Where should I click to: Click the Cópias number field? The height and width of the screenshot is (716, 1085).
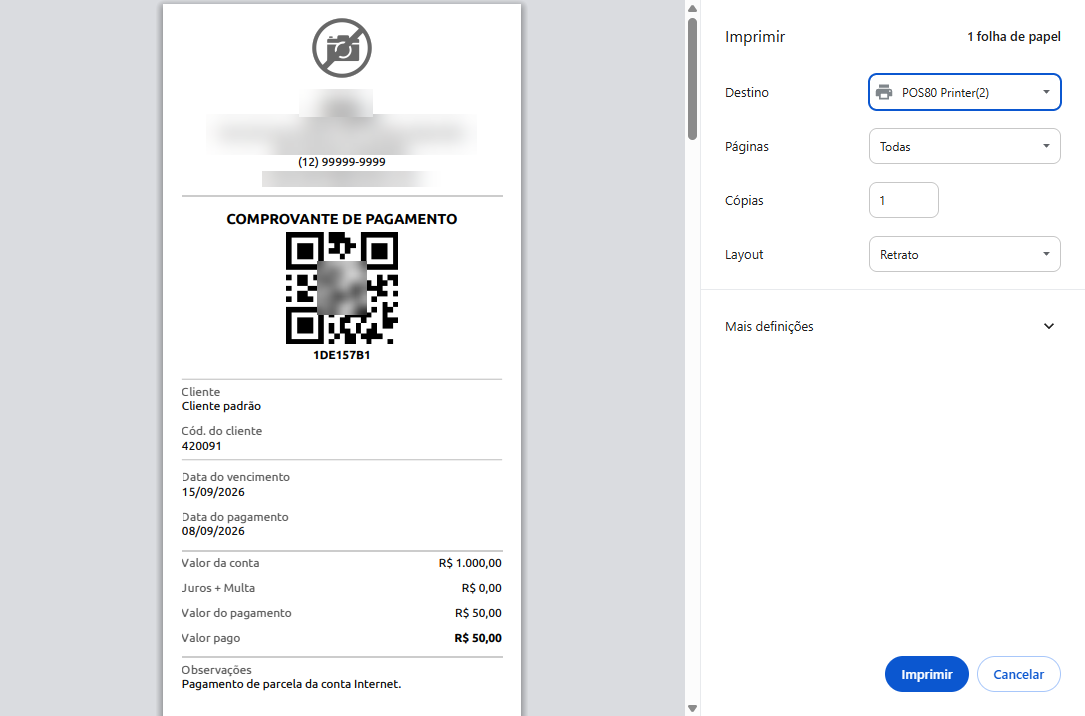pos(903,200)
